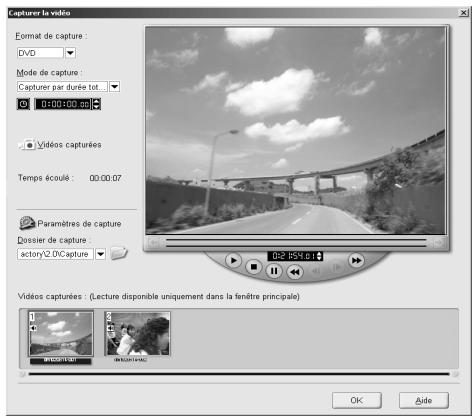This screenshot has width=473, height=417.
Task: Open the Mode de capture dropdown arrow
Action: pyautogui.click(x=114, y=87)
